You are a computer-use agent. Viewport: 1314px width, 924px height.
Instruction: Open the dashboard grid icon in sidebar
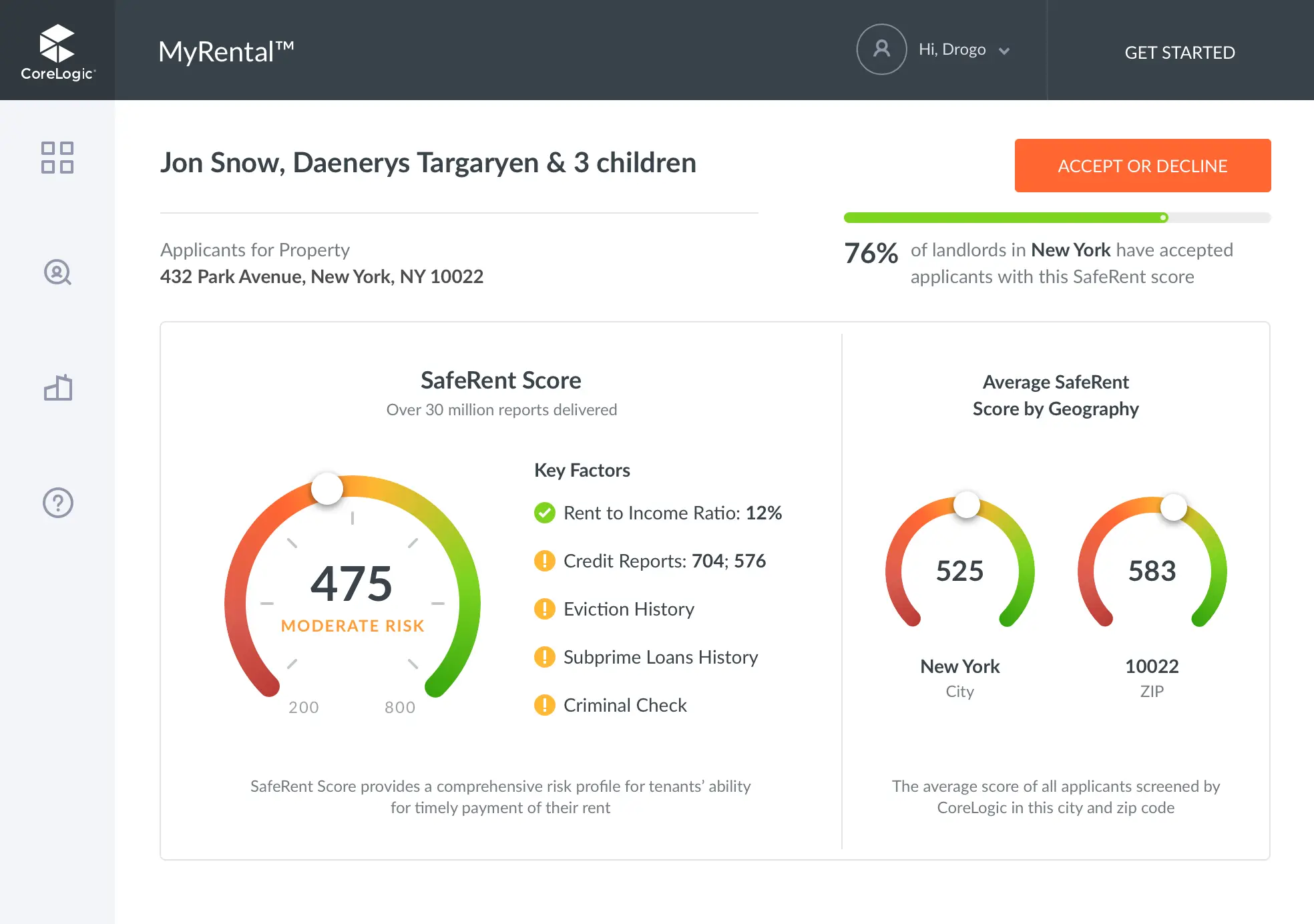(57, 158)
